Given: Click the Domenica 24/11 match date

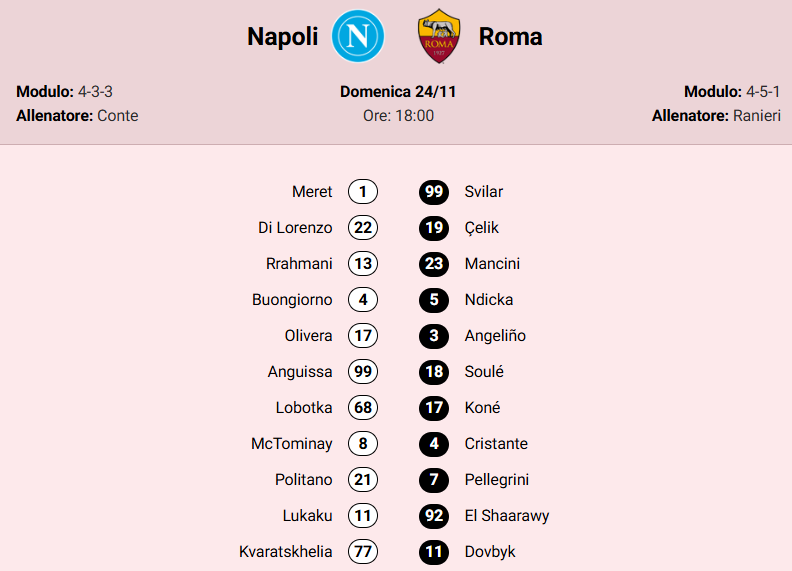Looking at the screenshot, I should (x=398, y=91).
